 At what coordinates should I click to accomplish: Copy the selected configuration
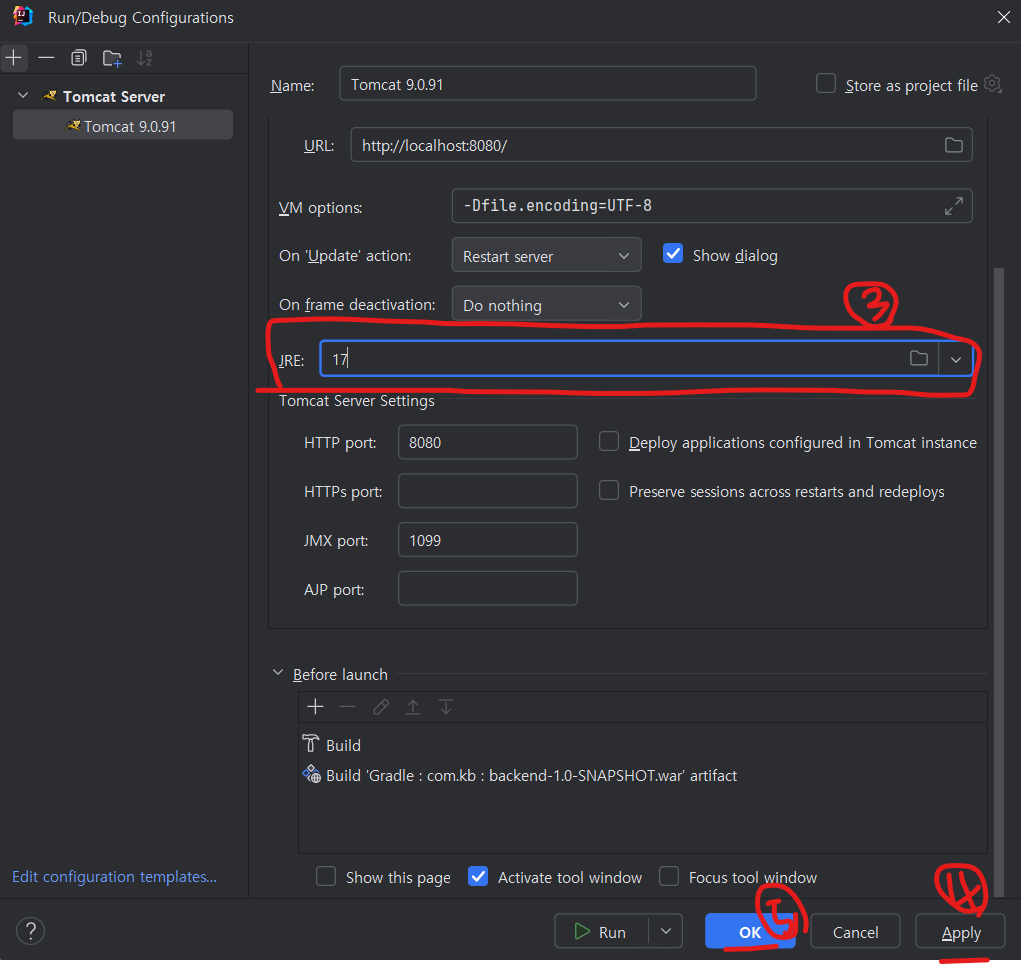pos(79,58)
